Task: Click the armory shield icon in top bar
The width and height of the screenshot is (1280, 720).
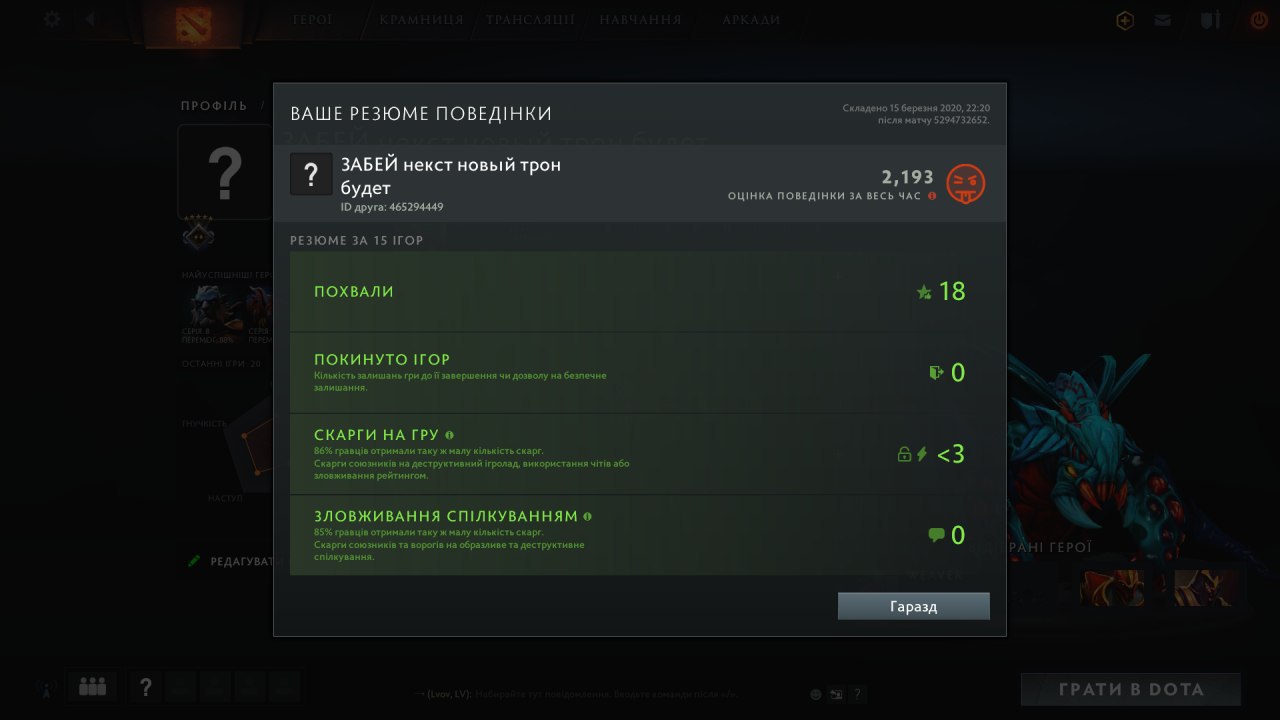Action: coord(1210,20)
